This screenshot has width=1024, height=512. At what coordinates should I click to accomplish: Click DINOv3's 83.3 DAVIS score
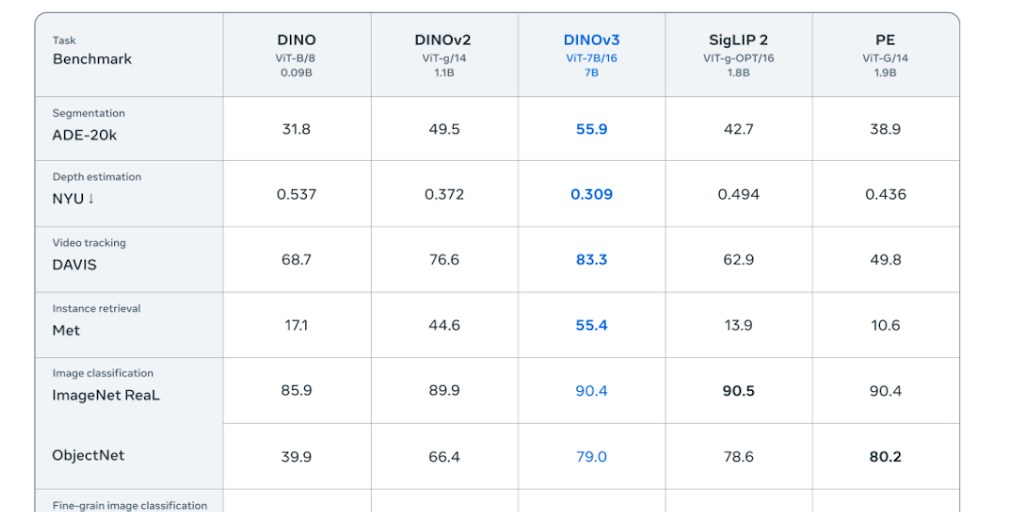591,260
